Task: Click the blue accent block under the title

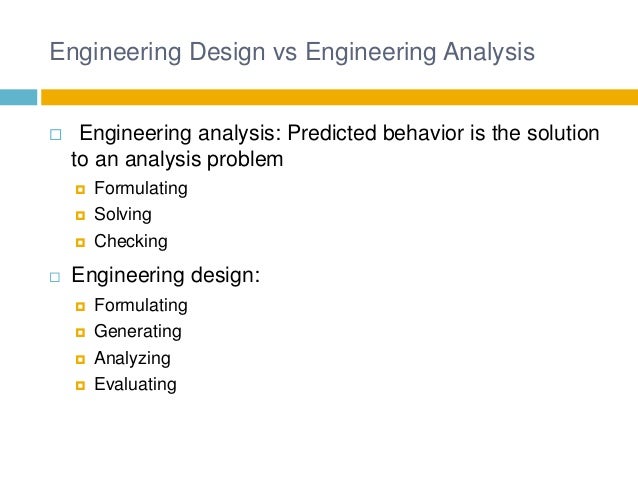Action: 18,97
